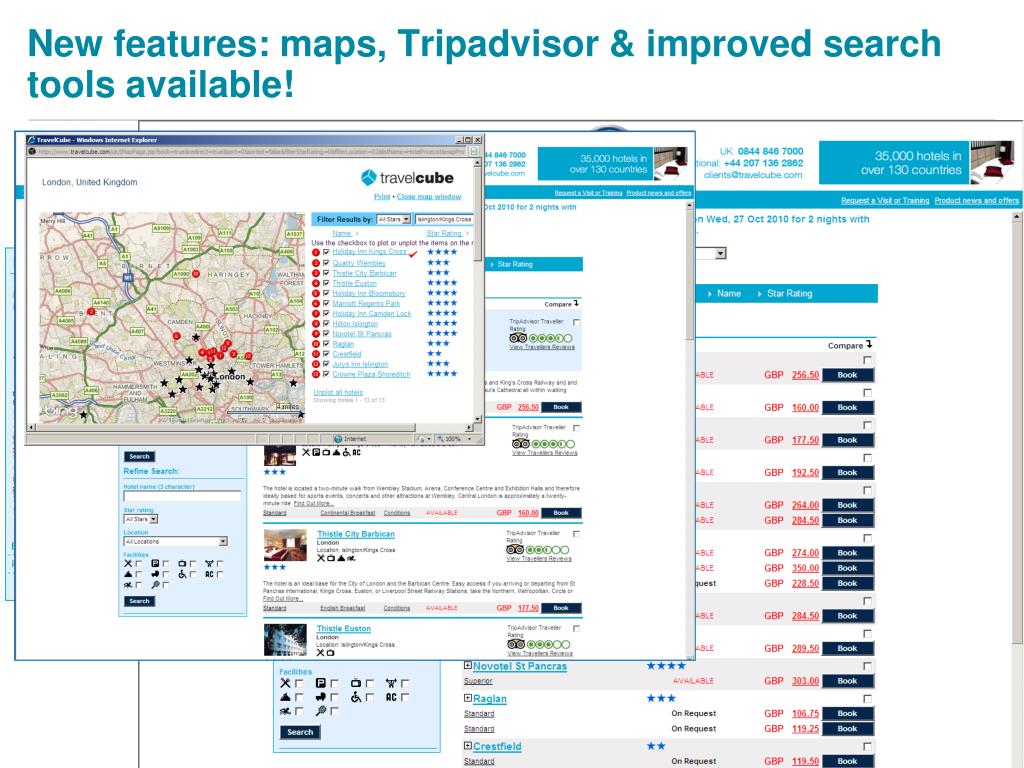Image resolution: width=1024 pixels, height=768 pixels.
Task: Click the travelcube logo in map window
Action: click(x=407, y=178)
